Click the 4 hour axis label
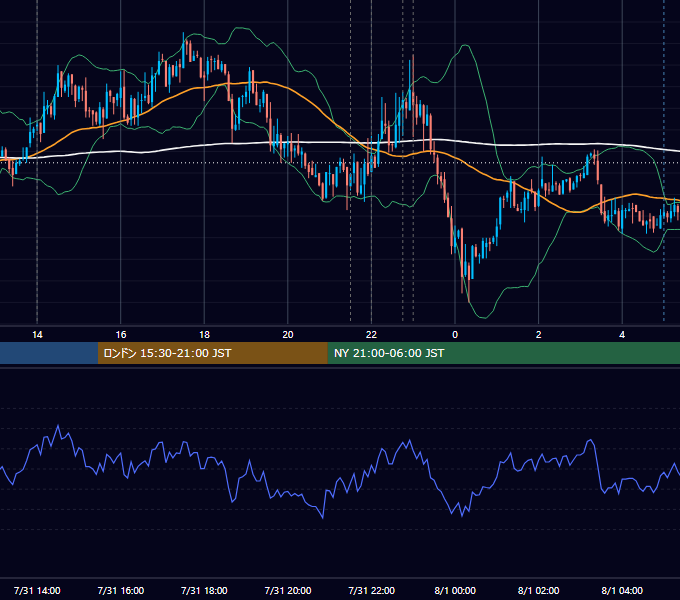Image resolution: width=680 pixels, height=600 pixels. pos(622,335)
